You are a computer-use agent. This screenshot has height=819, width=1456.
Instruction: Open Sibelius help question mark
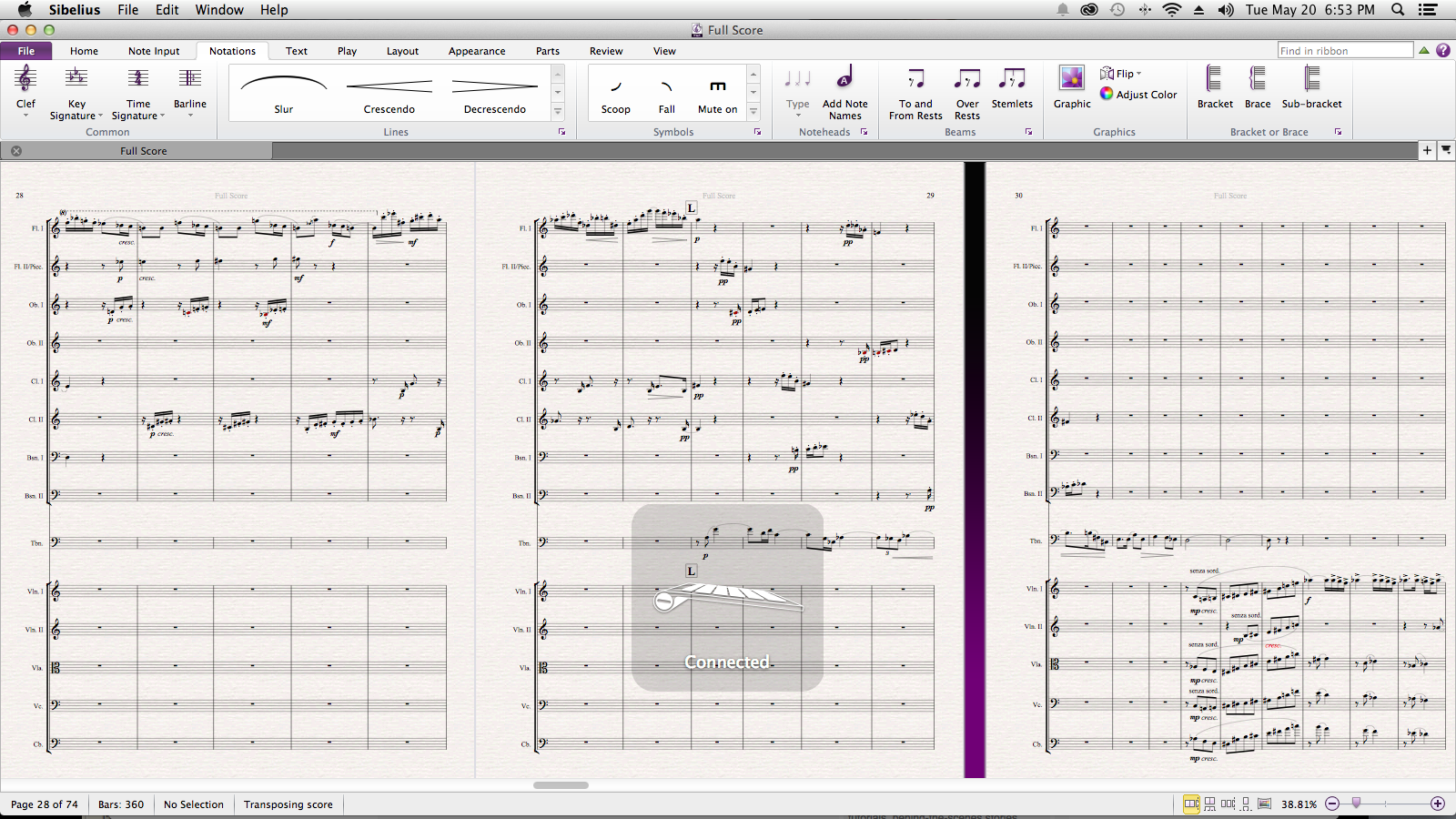coord(1443,50)
